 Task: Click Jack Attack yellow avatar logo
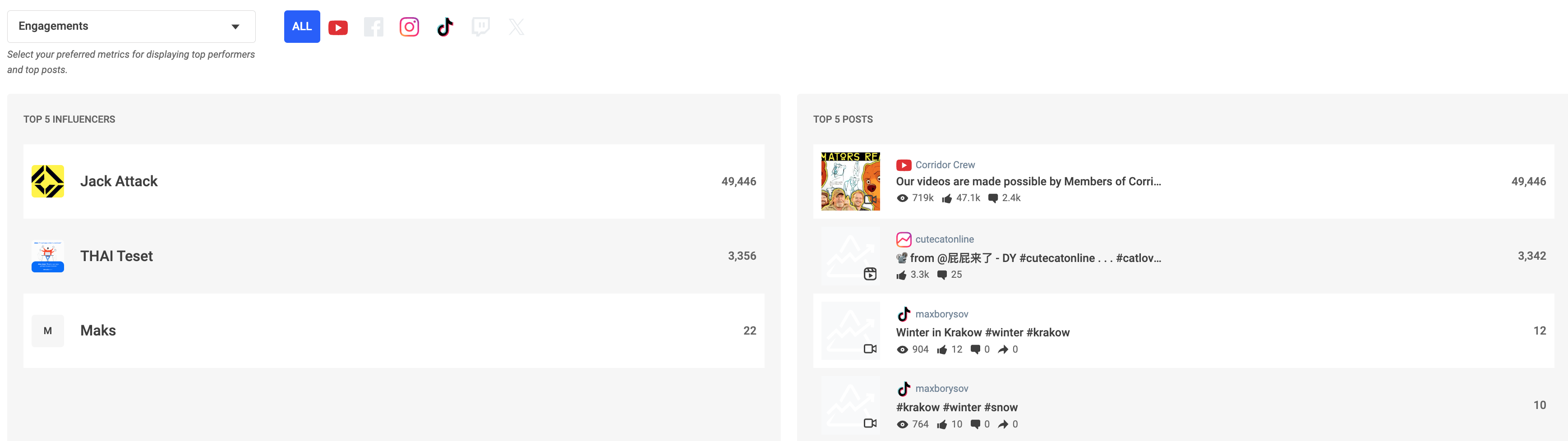[48, 181]
